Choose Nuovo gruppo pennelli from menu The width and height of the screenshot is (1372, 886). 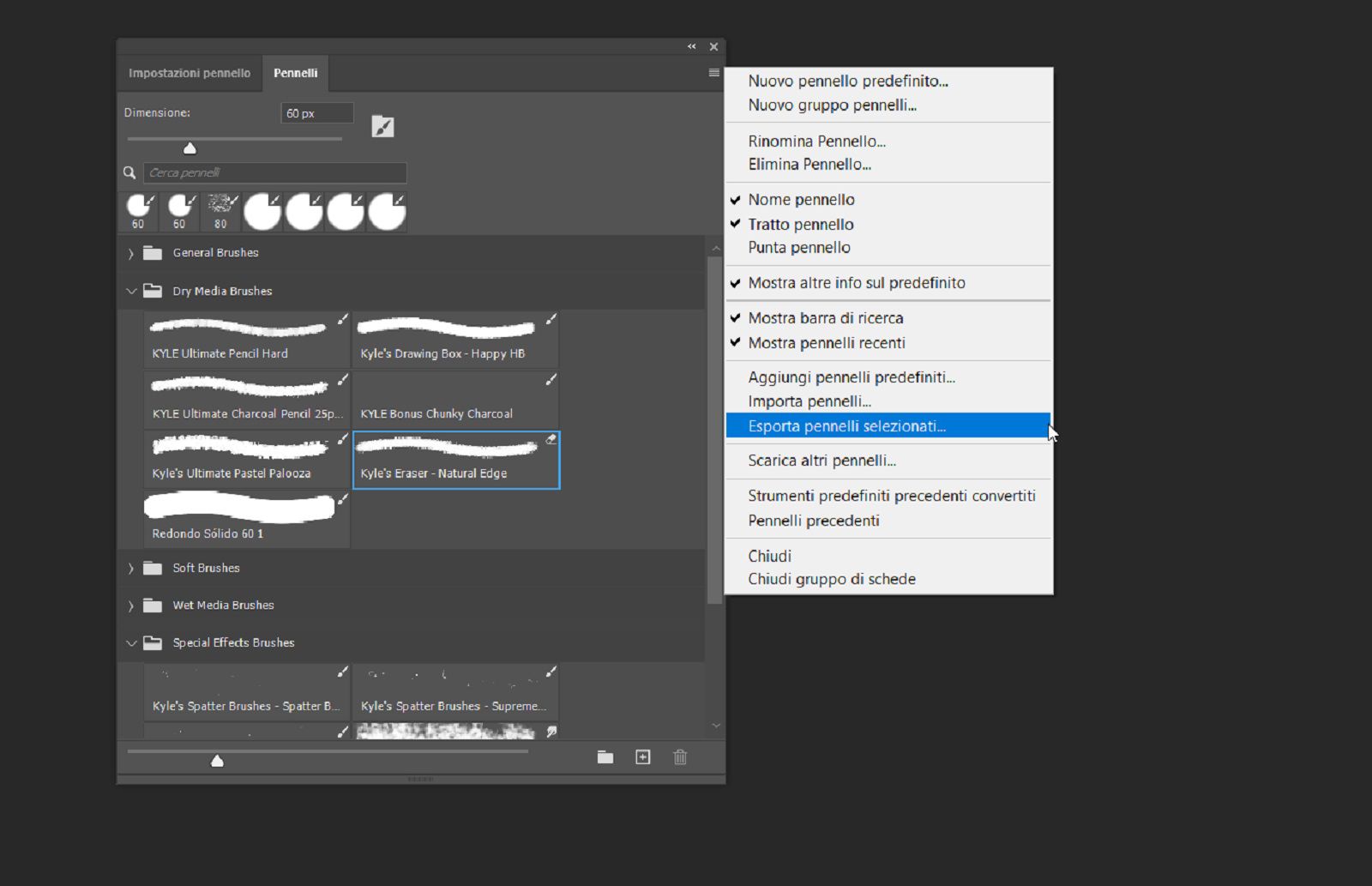888,105
